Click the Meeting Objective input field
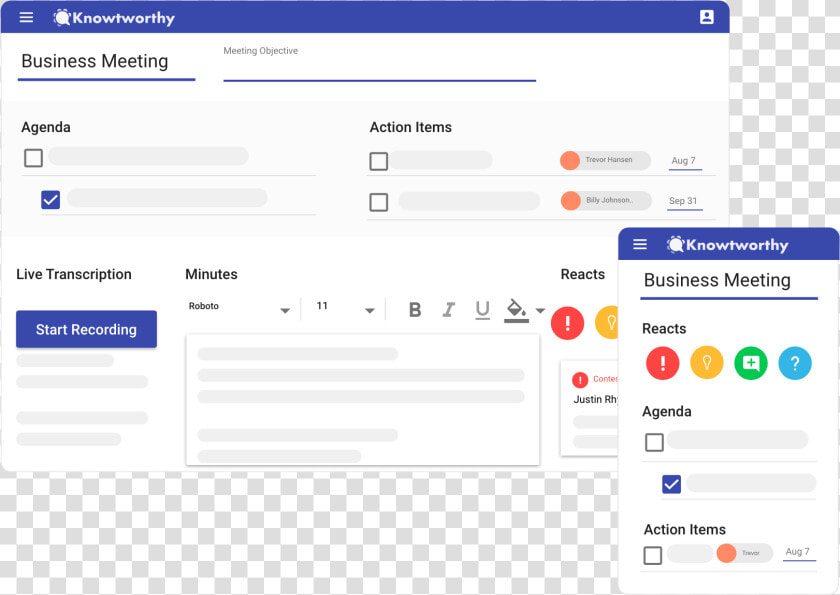 coord(379,63)
